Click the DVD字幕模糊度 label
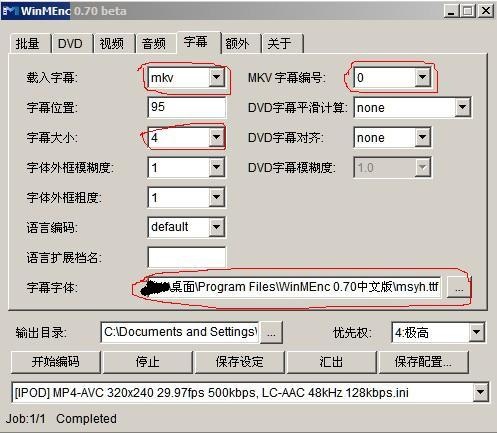 tap(292, 168)
